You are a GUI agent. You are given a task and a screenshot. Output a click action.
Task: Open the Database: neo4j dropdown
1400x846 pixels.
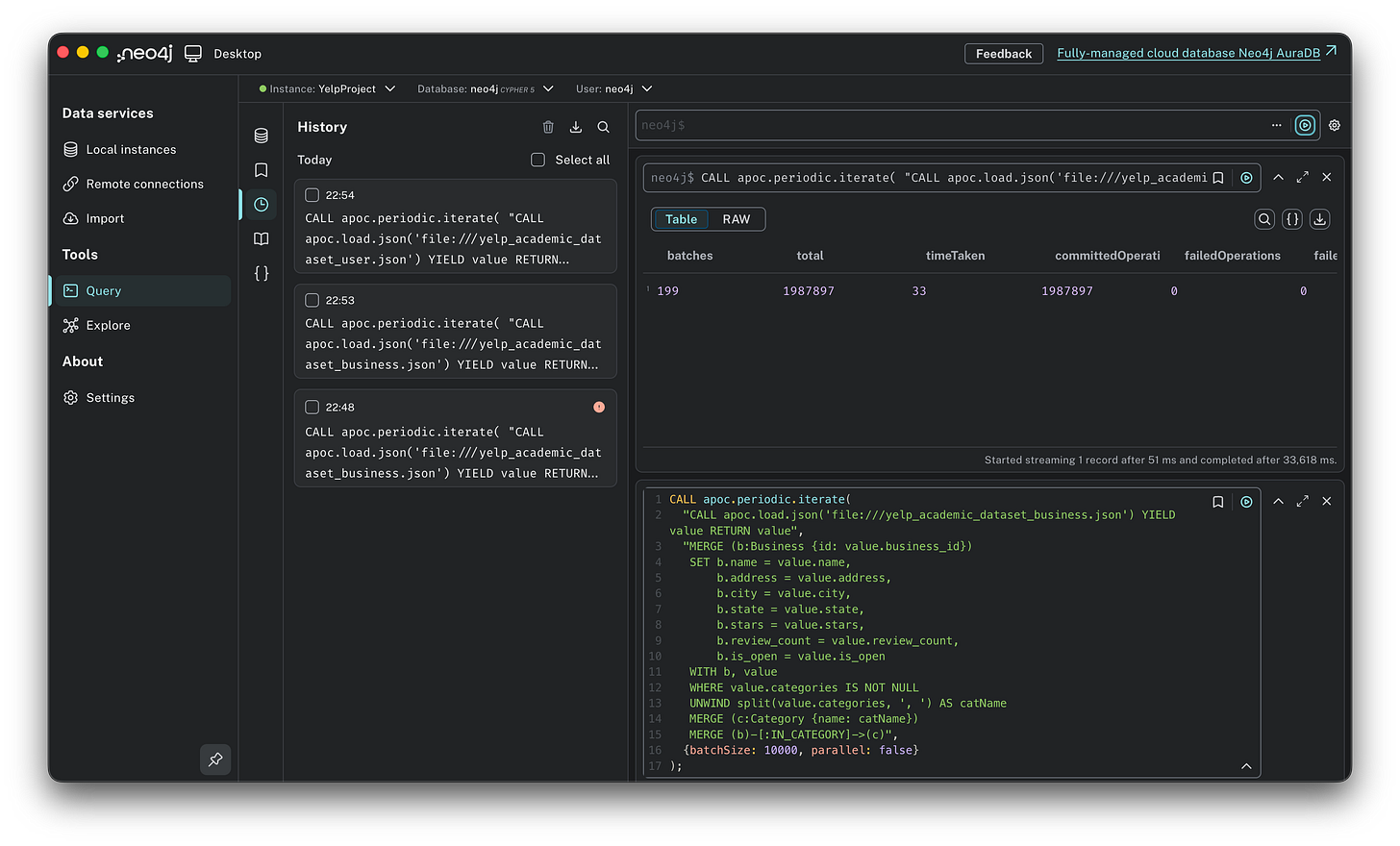click(486, 87)
